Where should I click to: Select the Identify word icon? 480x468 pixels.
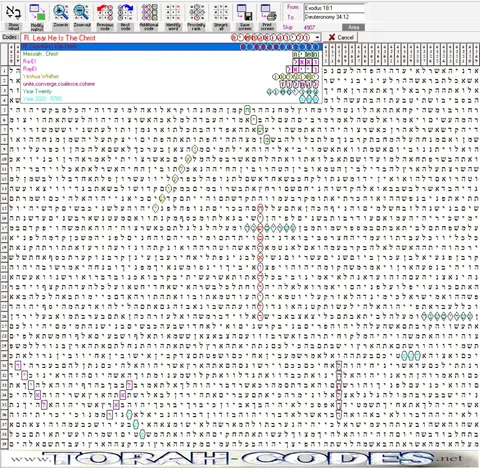pyautogui.click(x=173, y=12)
